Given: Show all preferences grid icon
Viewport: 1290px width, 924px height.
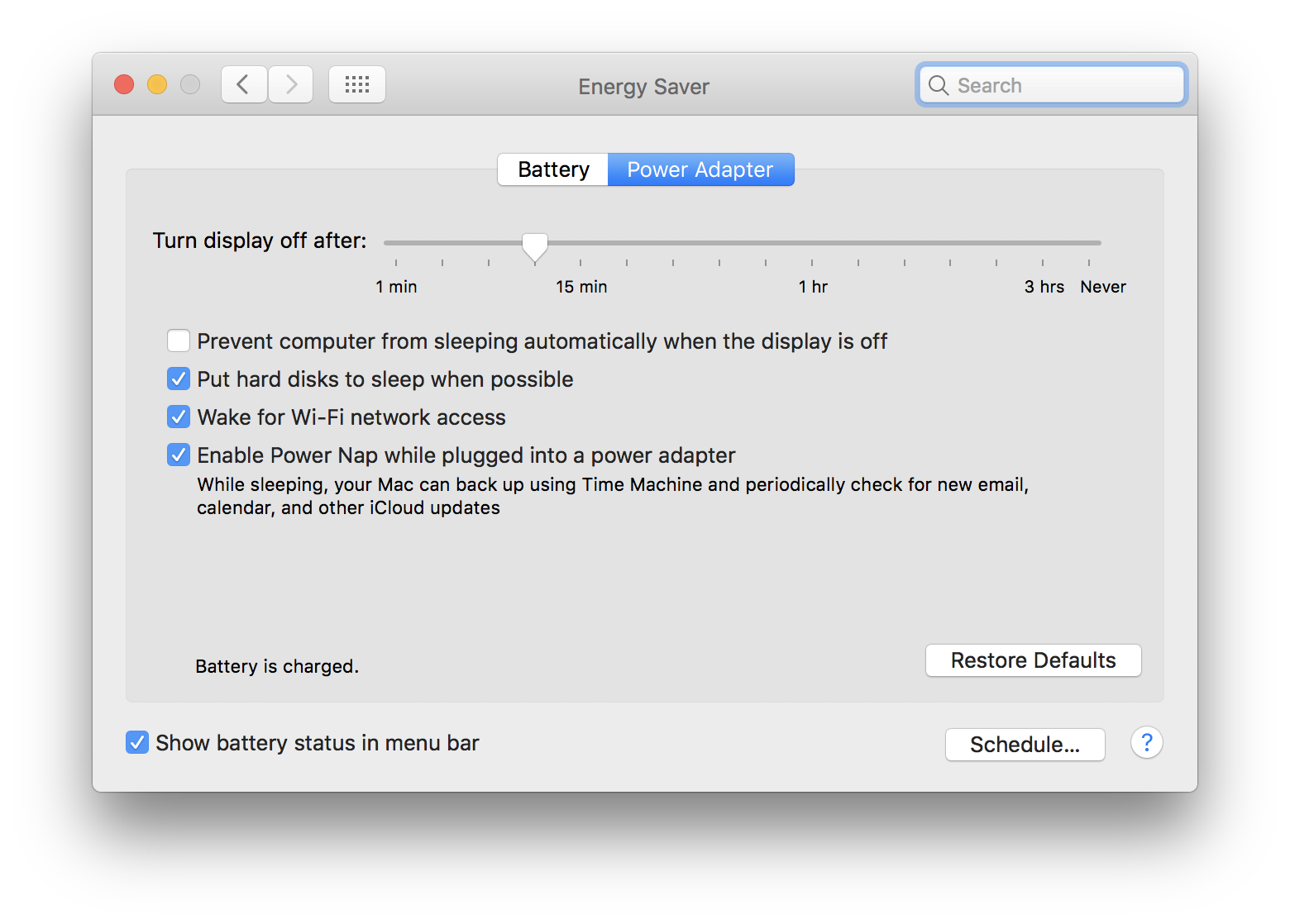Looking at the screenshot, I should click(357, 84).
